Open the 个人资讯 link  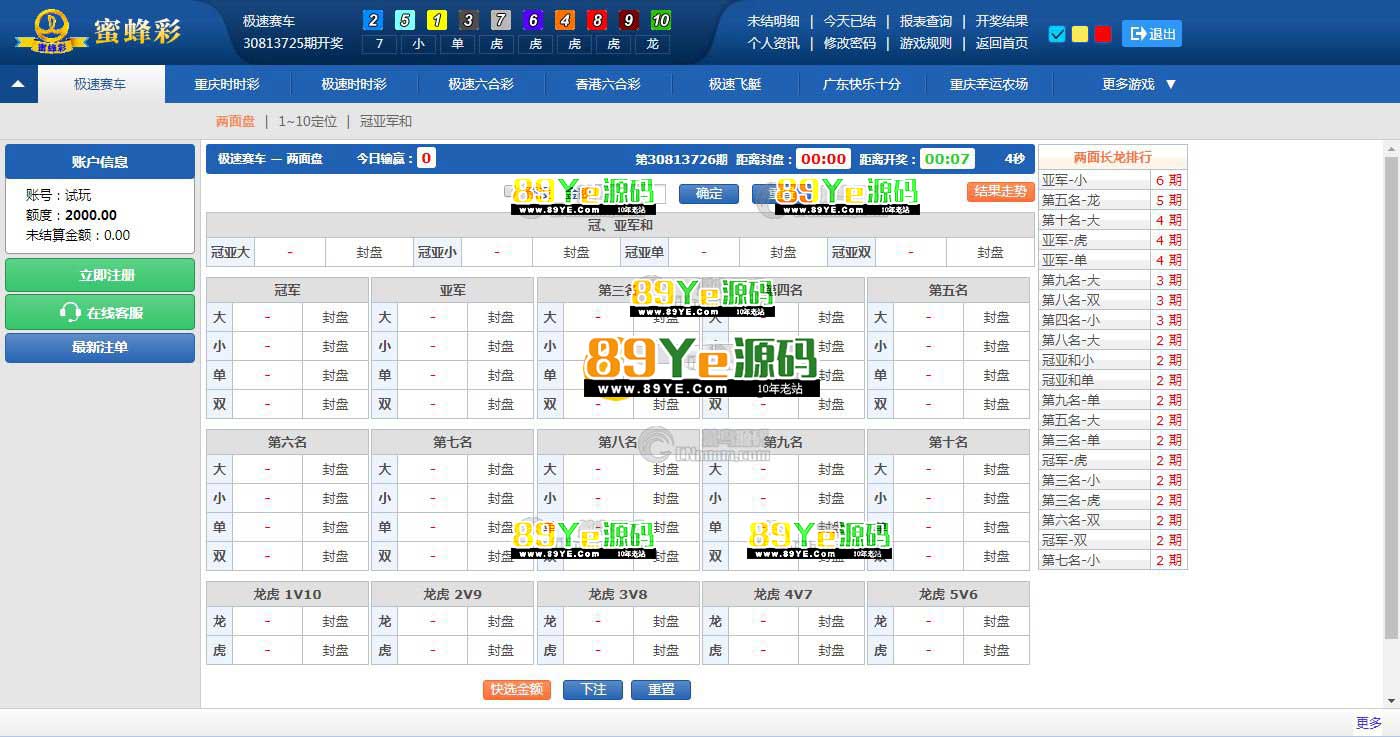click(x=774, y=43)
